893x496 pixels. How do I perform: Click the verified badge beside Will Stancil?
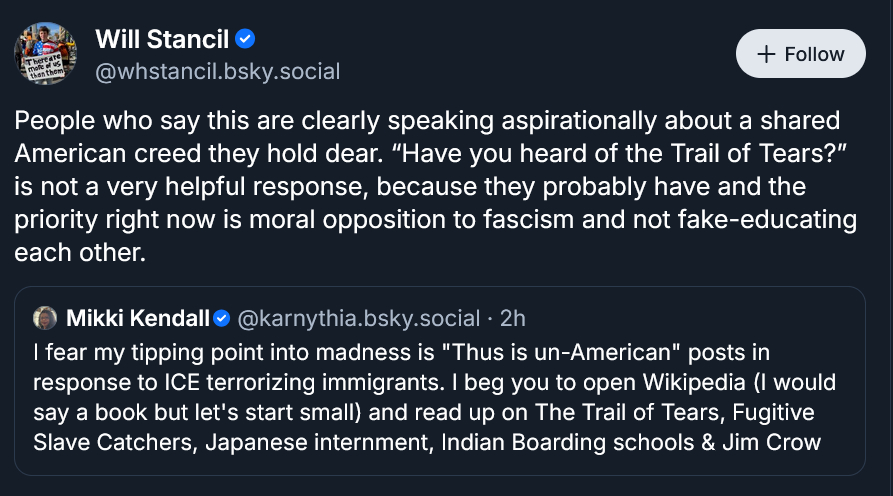coord(245,40)
